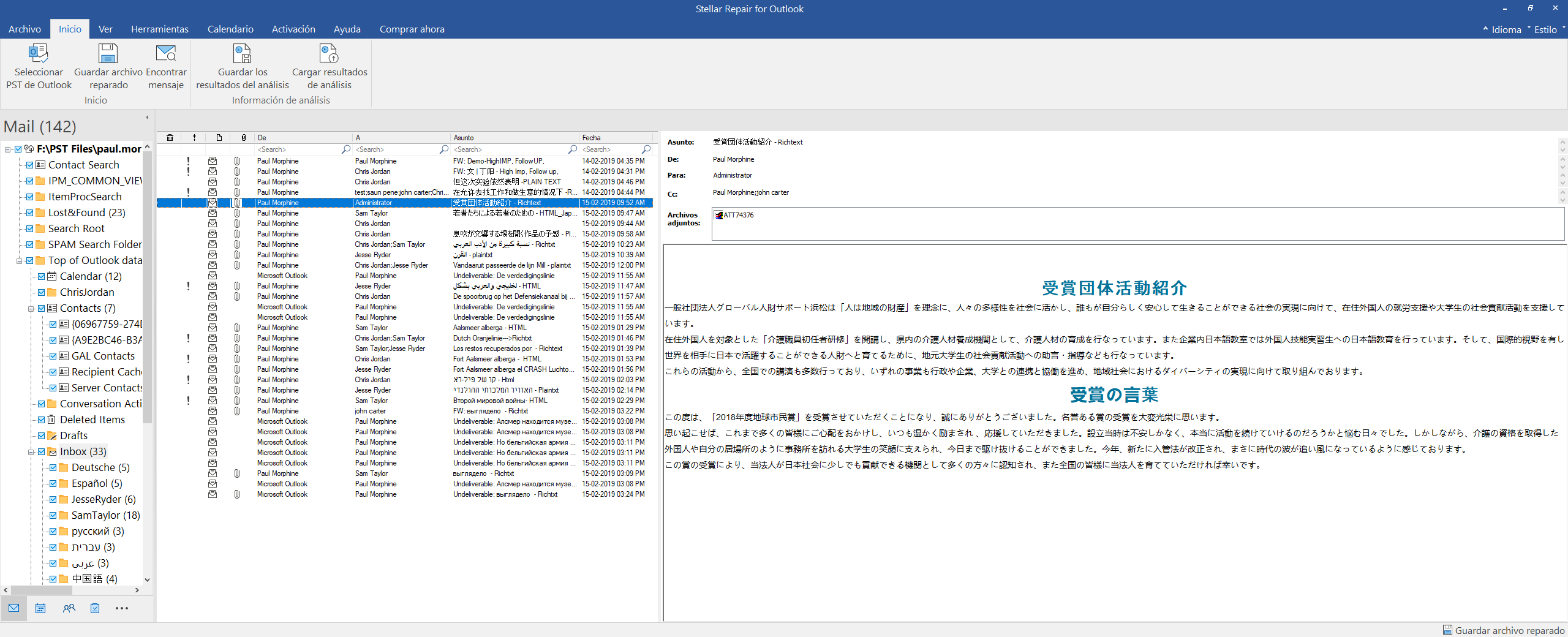Collapse Top of Outlook data node
This screenshot has height=637, width=1568.
(x=19, y=260)
